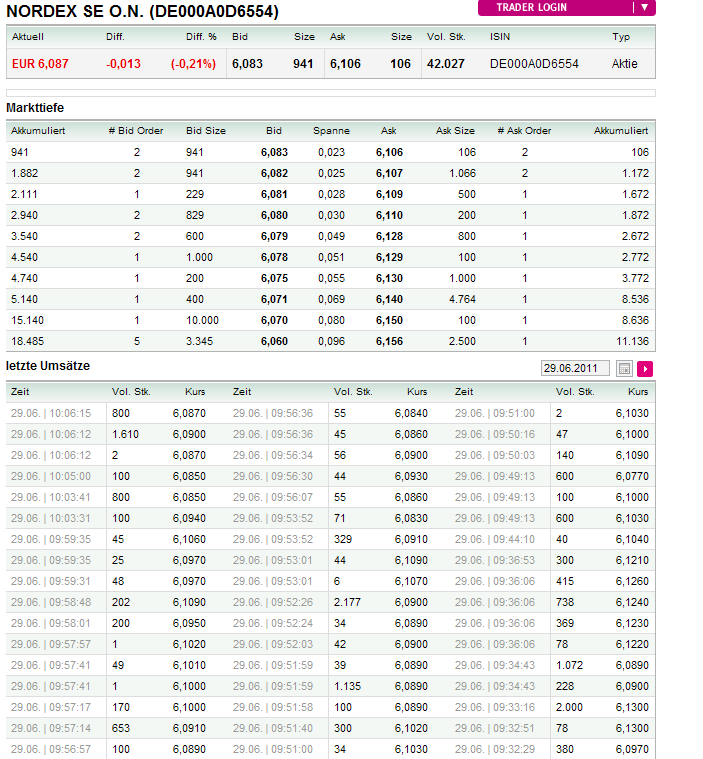Click the # Ask Order column header
703x759 pixels.
524,131
